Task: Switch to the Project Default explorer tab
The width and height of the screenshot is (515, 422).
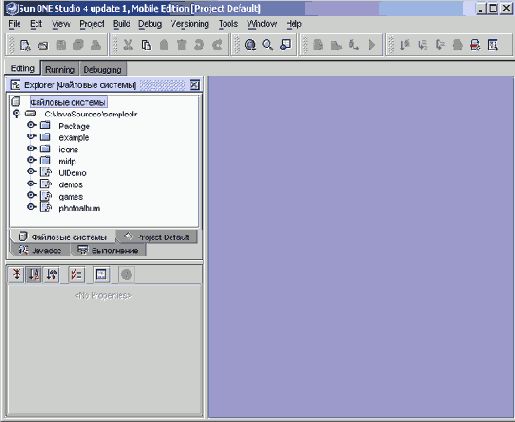Action: [157, 237]
